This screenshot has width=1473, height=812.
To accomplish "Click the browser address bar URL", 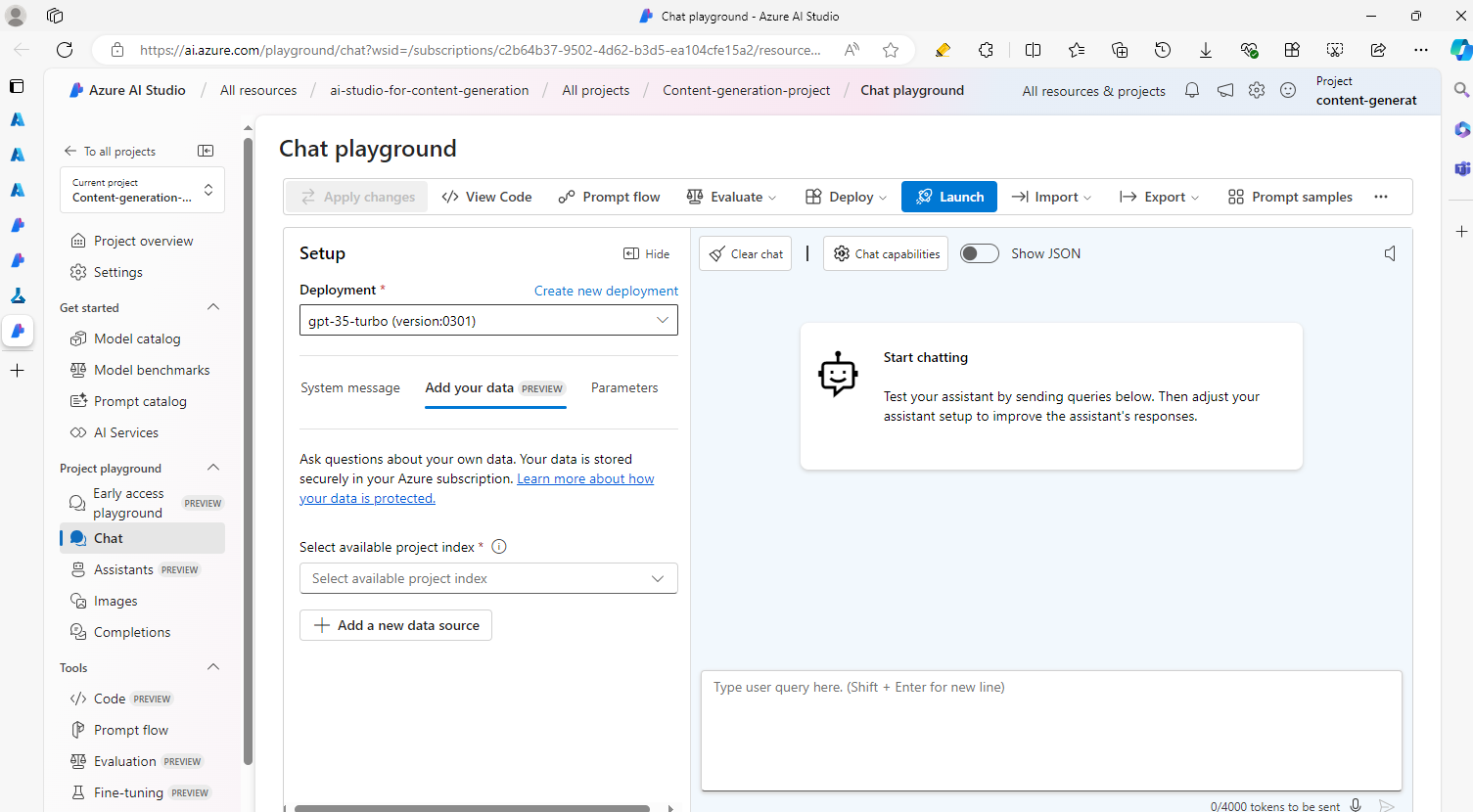I will [480, 50].
